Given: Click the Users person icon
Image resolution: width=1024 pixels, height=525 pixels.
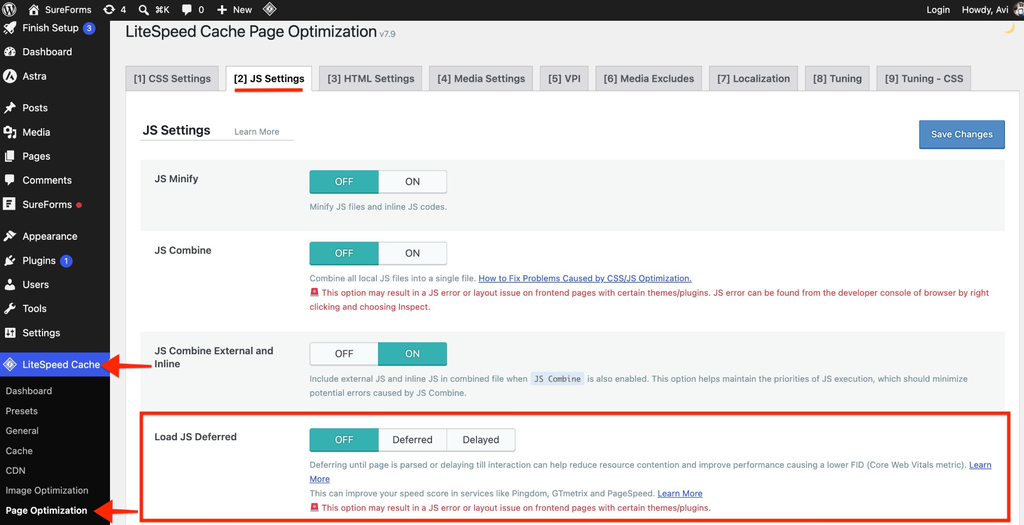Looking at the screenshot, I should pos(10,285).
